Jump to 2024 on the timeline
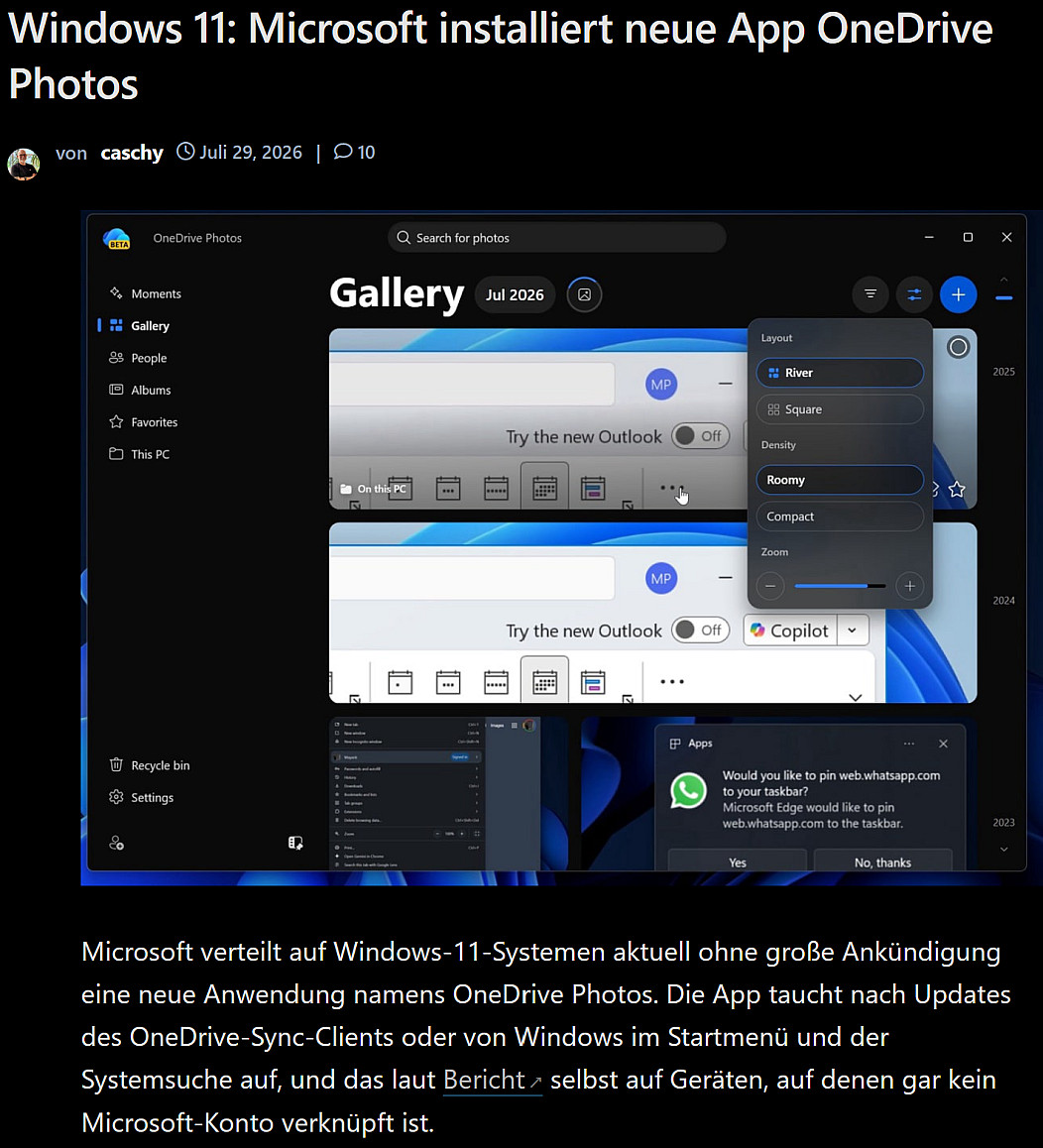 coord(1003,601)
